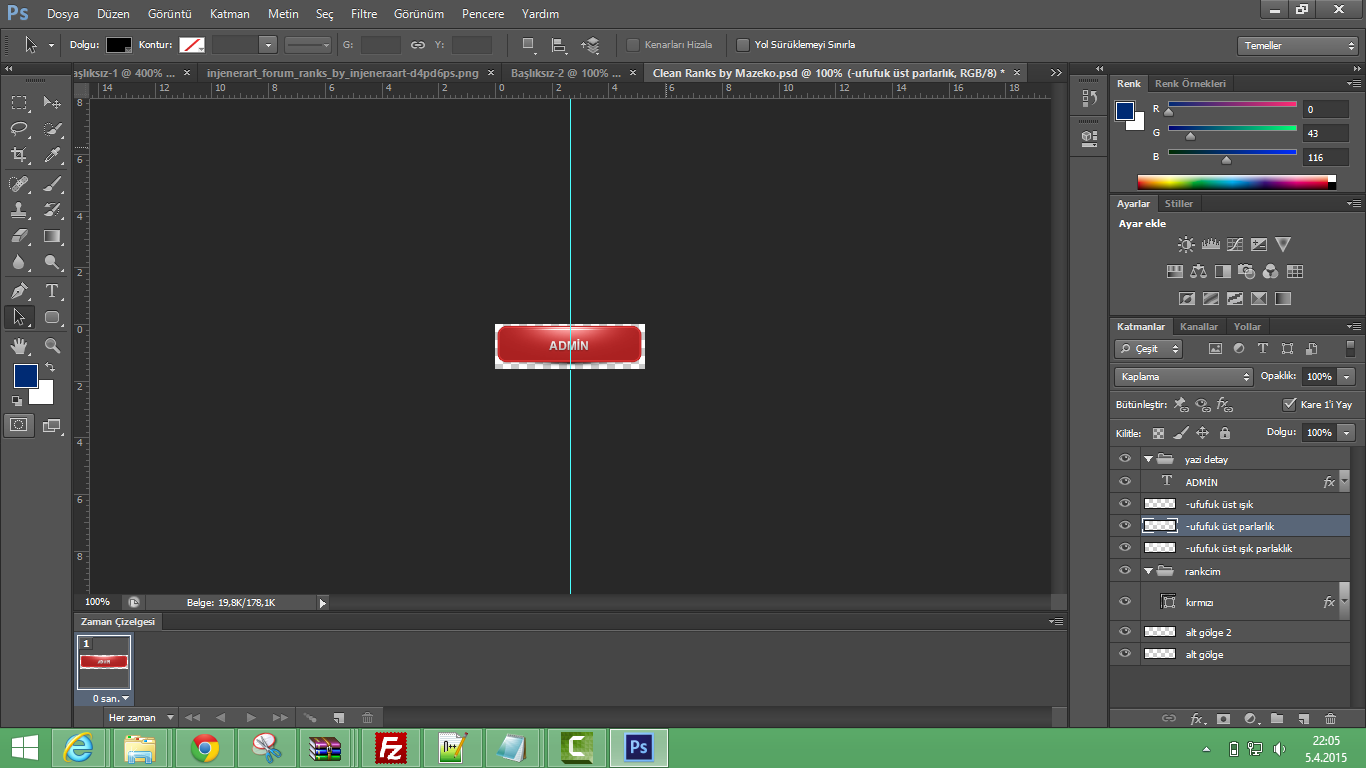Go to next animation frame
The image size is (1366, 768).
pyautogui.click(x=281, y=718)
